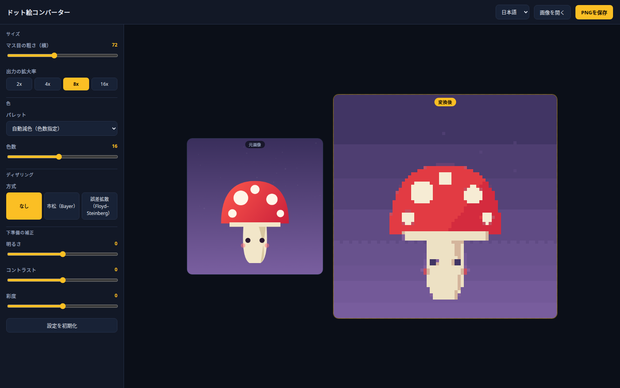Select 4x output scale

47,84
